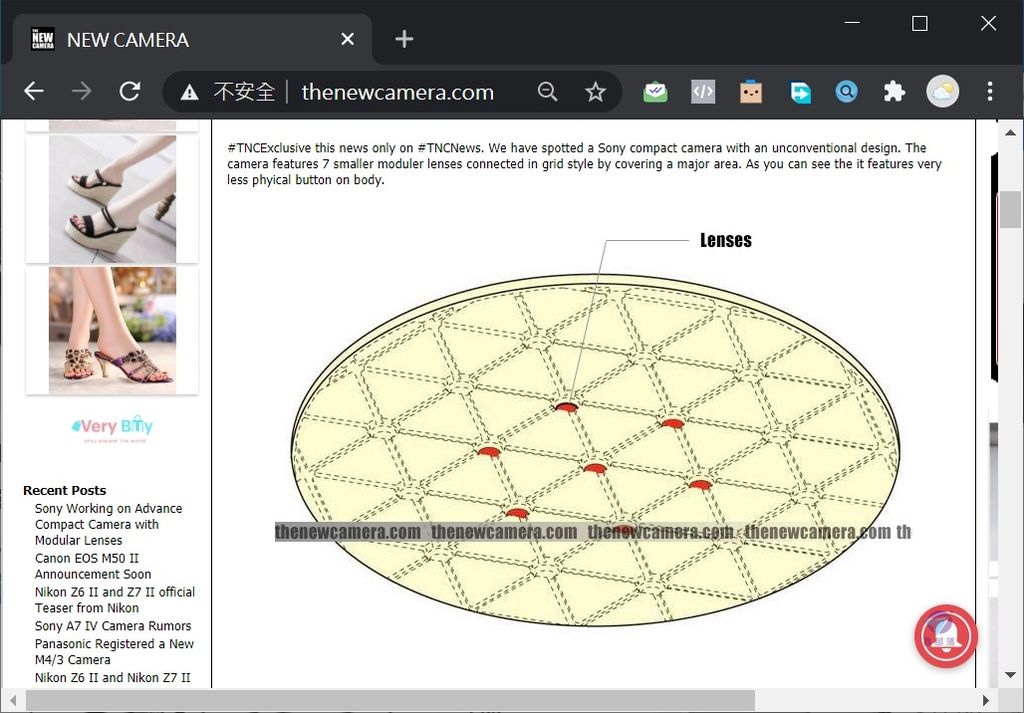
Task: Bookmark this page with the star
Action: click(595, 92)
